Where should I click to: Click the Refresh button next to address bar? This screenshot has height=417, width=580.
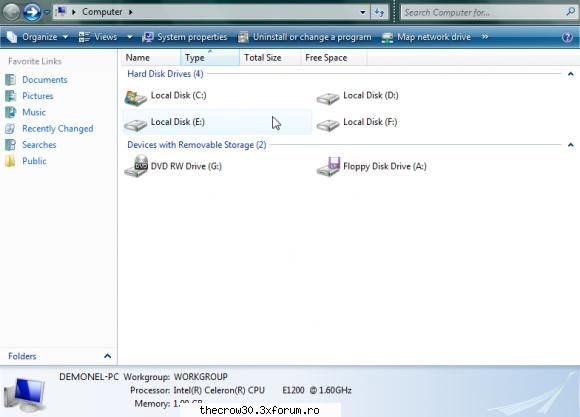click(x=379, y=12)
